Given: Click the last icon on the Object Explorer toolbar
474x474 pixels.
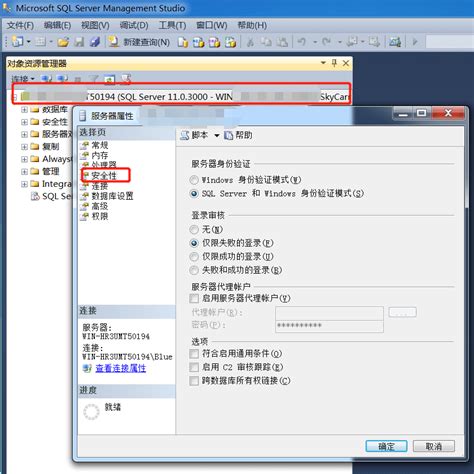Looking at the screenshot, I should pos(126,79).
